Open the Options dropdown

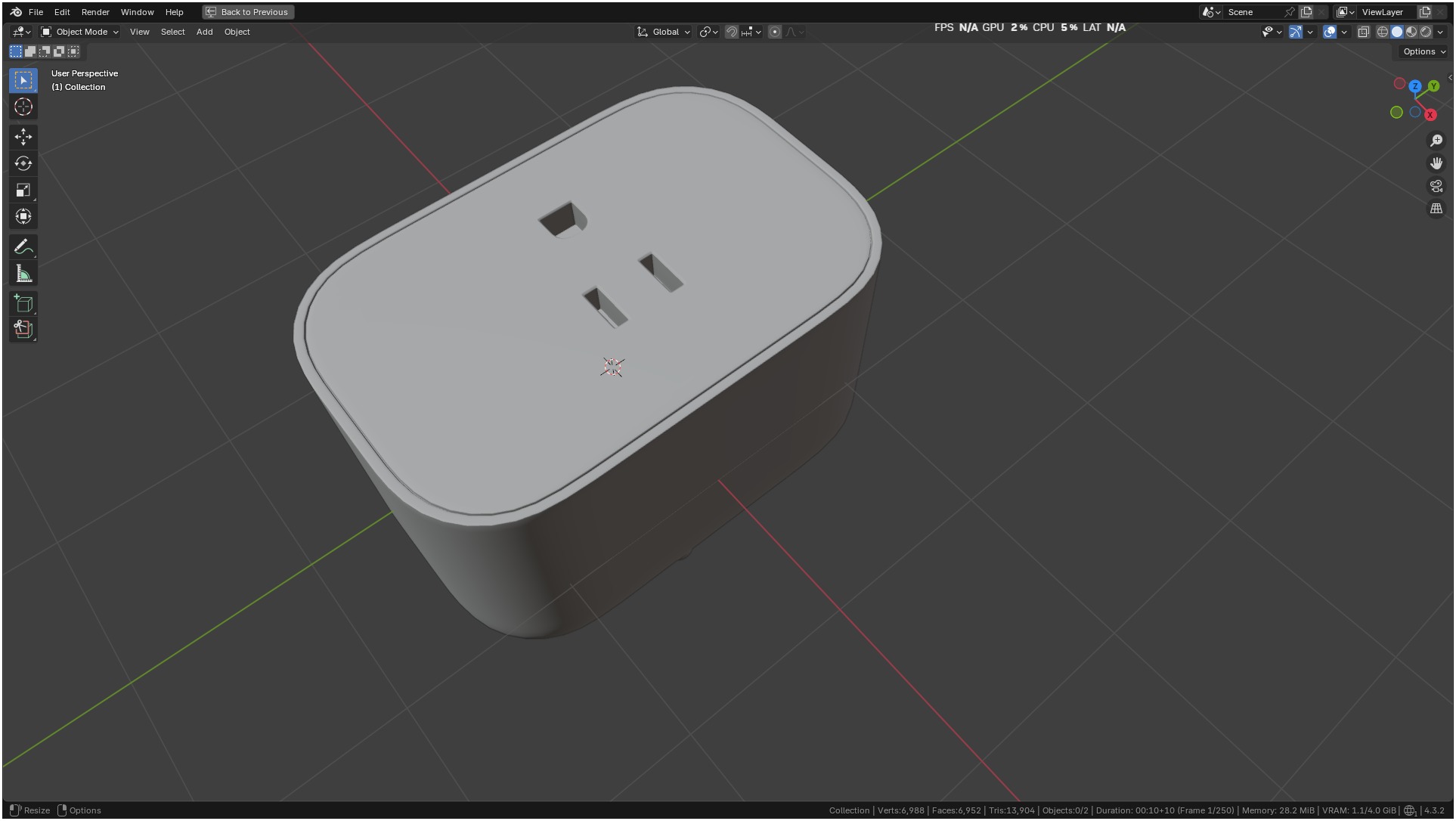(1423, 51)
